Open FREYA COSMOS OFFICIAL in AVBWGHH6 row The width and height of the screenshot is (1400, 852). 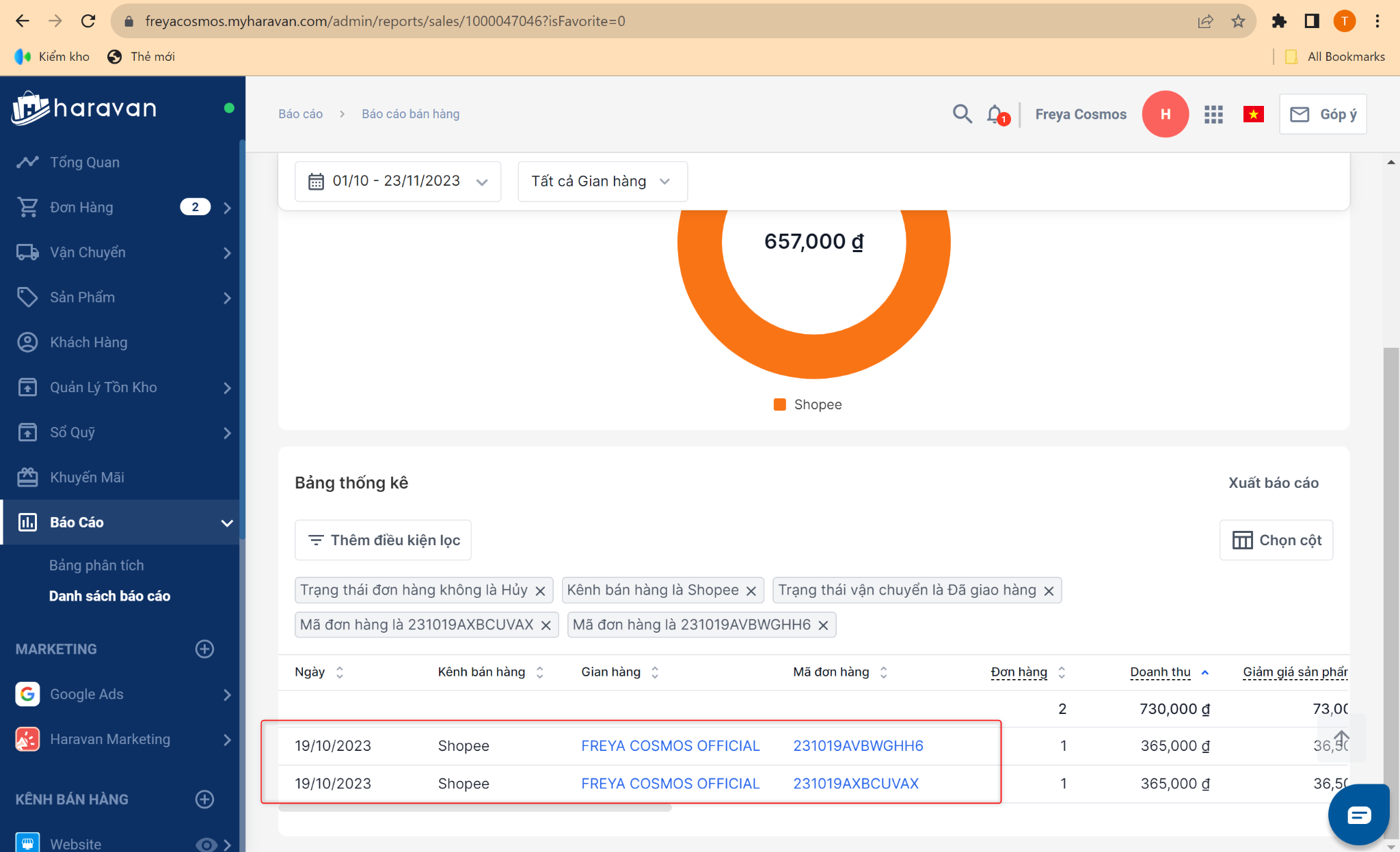[670, 746]
